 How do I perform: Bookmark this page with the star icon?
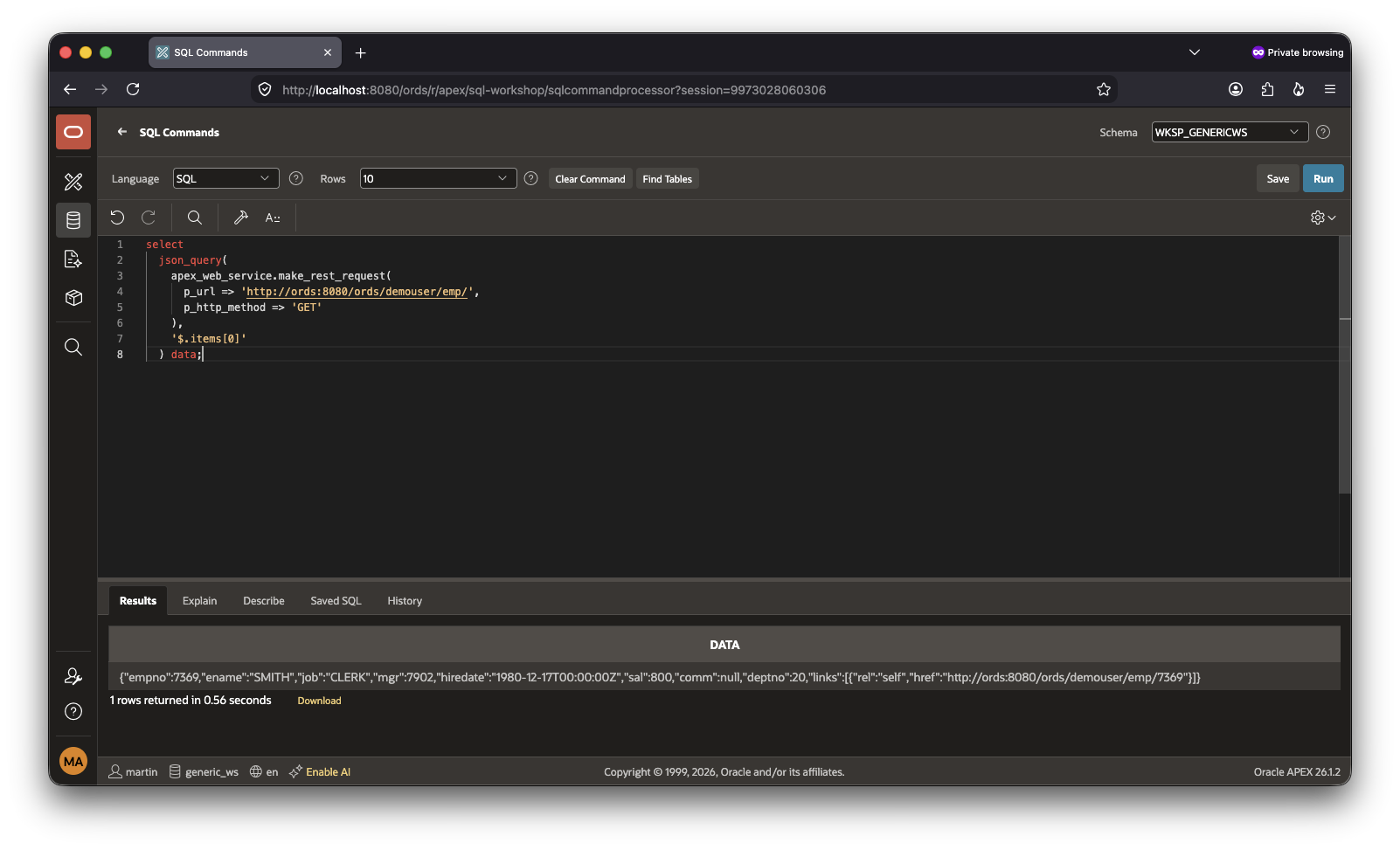(1104, 89)
